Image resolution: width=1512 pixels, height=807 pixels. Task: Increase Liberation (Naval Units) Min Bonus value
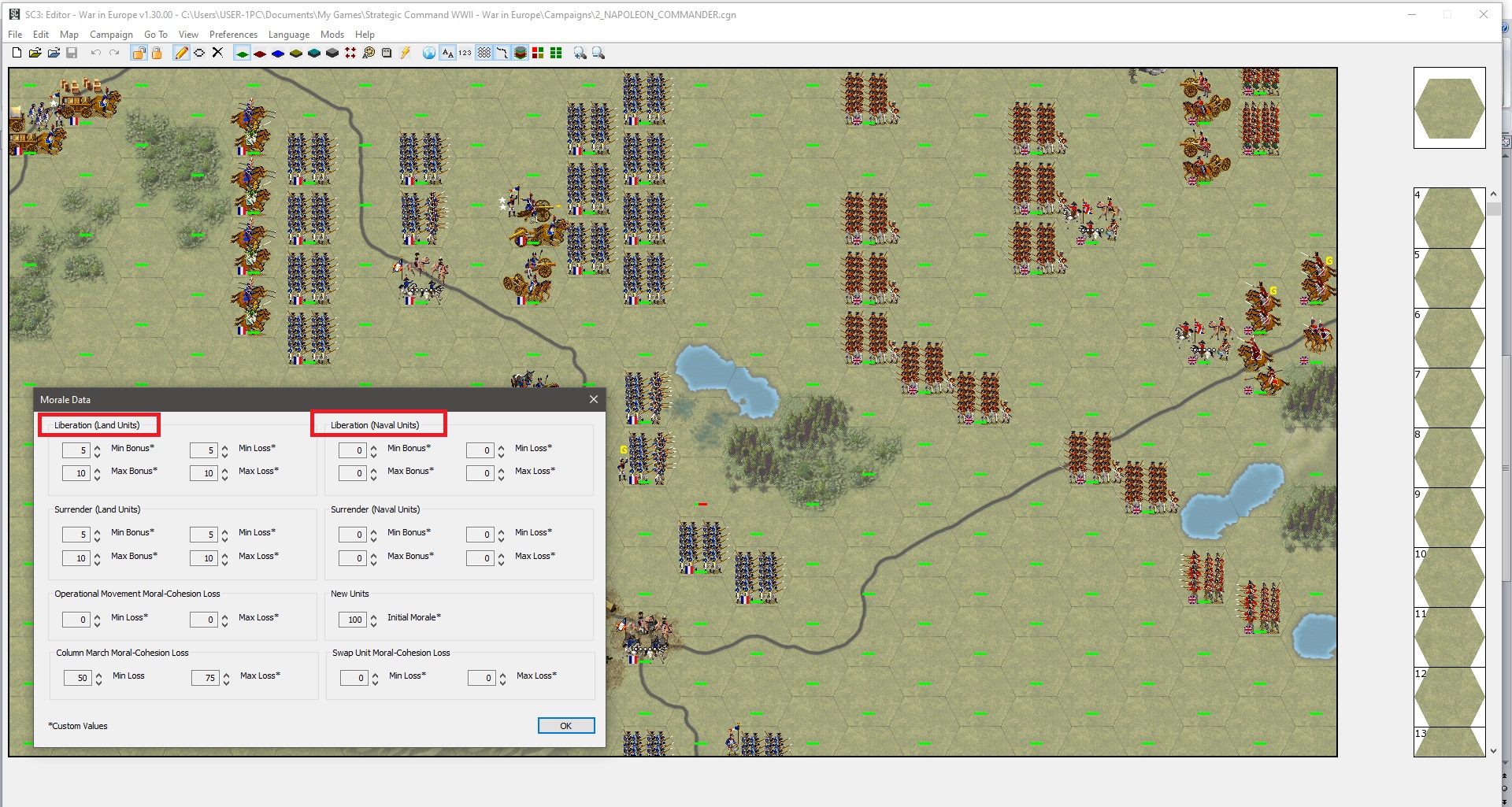[374, 447]
